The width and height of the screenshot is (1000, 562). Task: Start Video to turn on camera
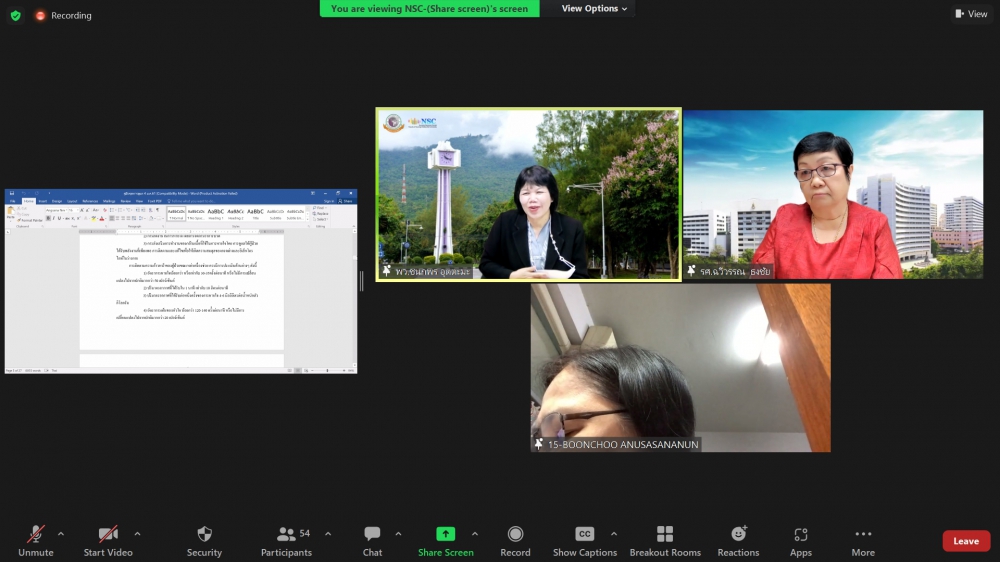point(108,535)
